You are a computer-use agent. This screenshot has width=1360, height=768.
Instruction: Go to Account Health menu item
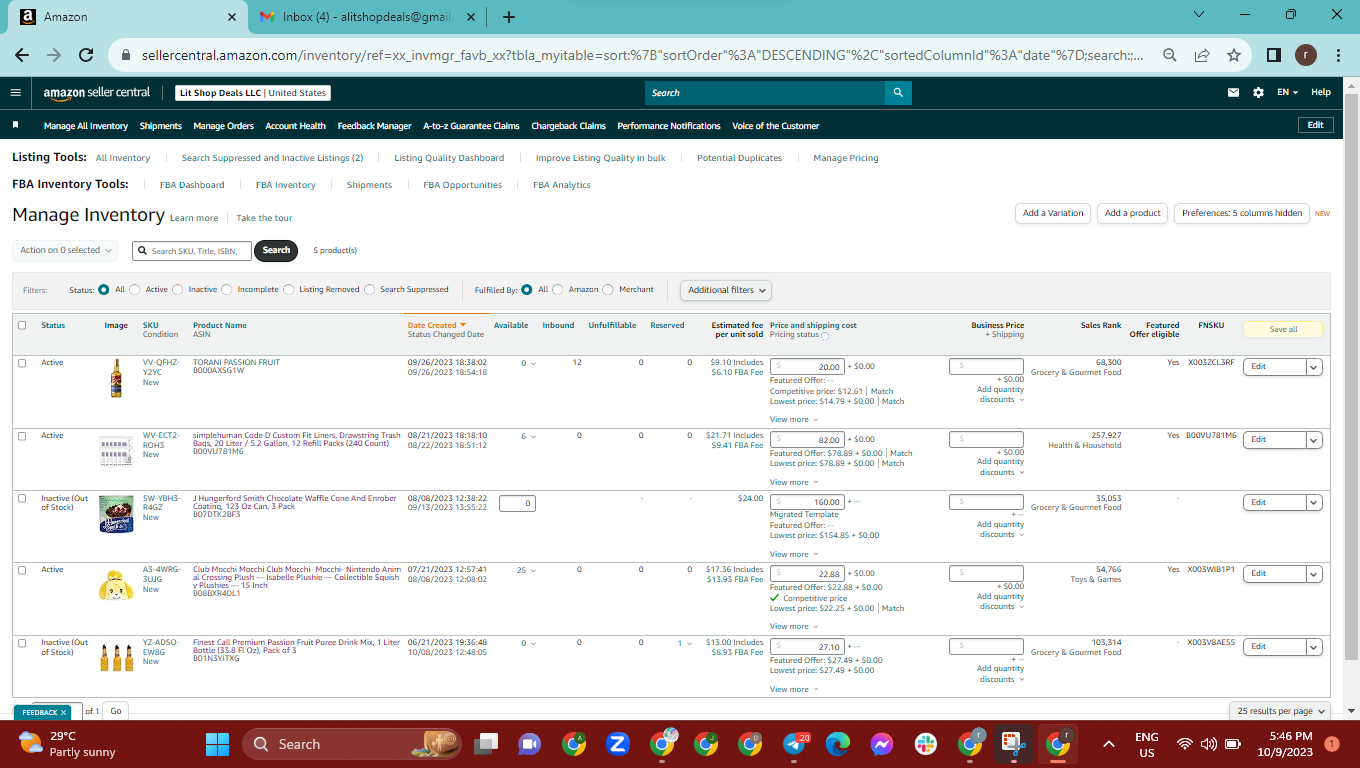[296, 126]
